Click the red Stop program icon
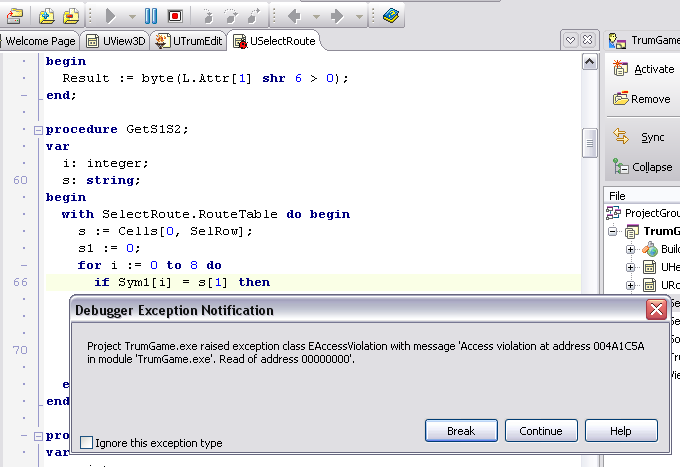 pyautogui.click(x=175, y=16)
